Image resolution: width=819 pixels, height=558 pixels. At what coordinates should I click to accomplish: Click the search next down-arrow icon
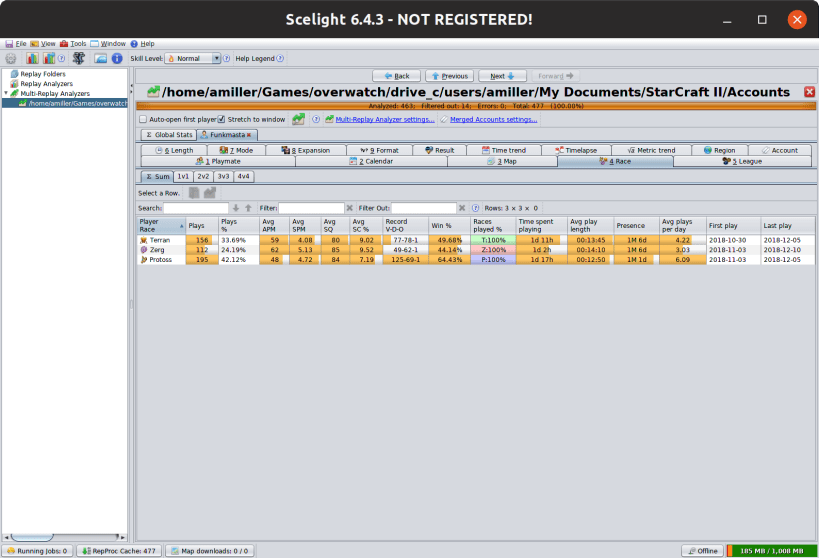coord(236,208)
